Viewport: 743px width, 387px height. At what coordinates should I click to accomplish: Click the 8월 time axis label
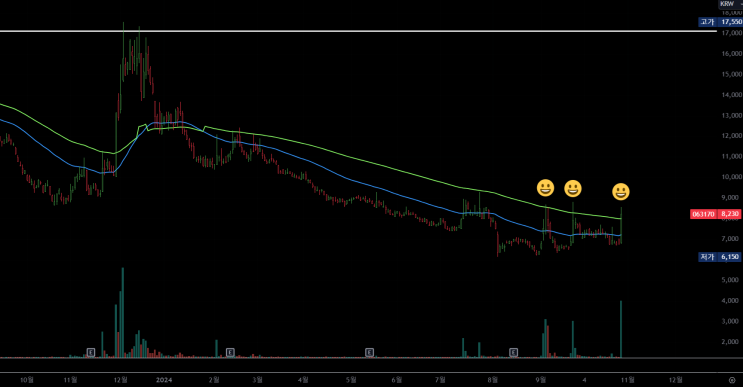click(x=493, y=379)
